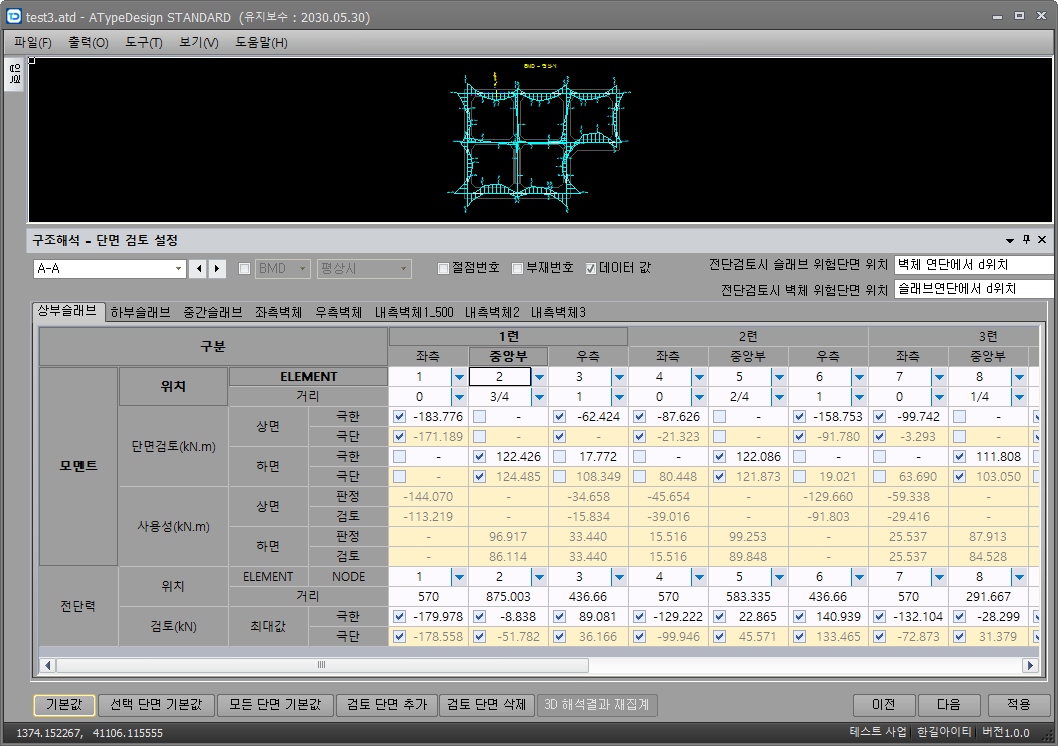The width and height of the screenshot is (1058, 746).
Task: Click the 중앙부 header under 1련
Action: coord(508,357)
